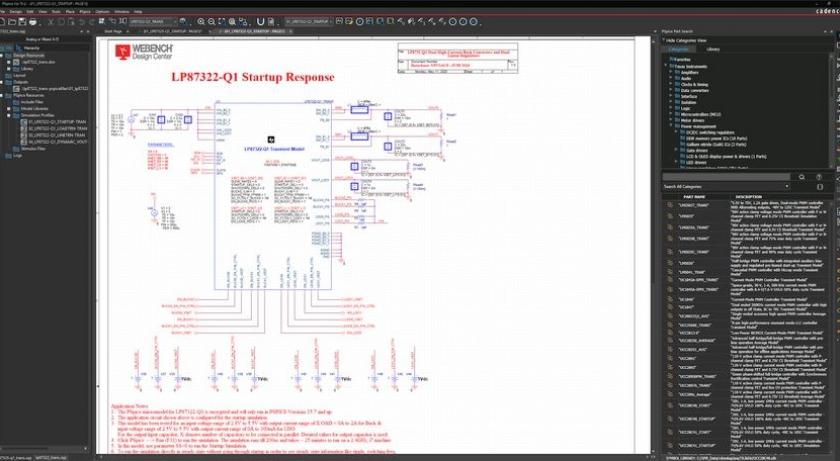
Task: Collapse the Power management category
Action: coord(671,126)
